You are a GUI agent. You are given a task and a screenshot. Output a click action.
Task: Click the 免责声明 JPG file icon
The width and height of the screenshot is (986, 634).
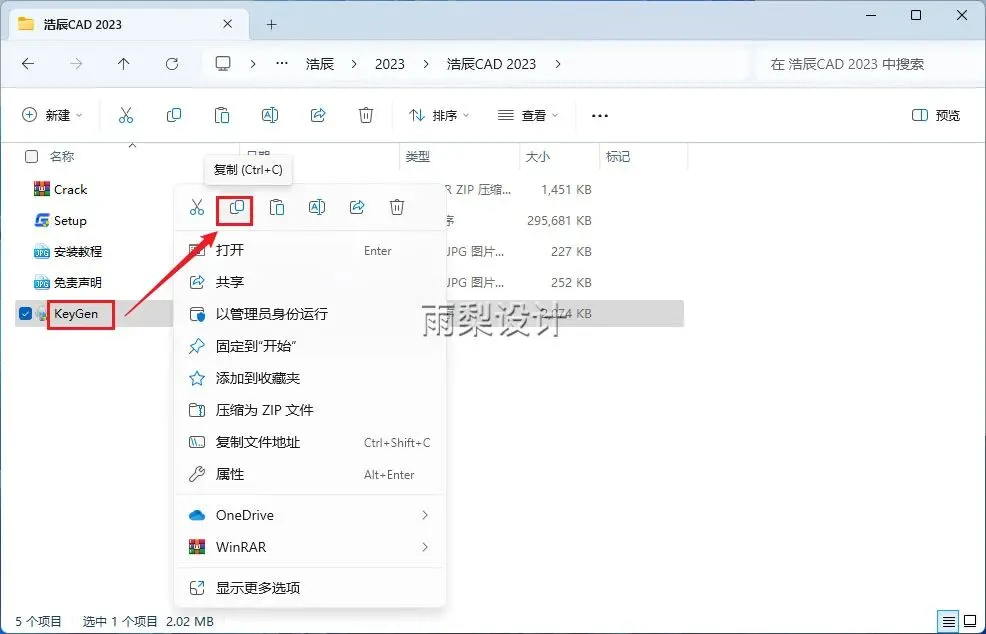(42, 282)
